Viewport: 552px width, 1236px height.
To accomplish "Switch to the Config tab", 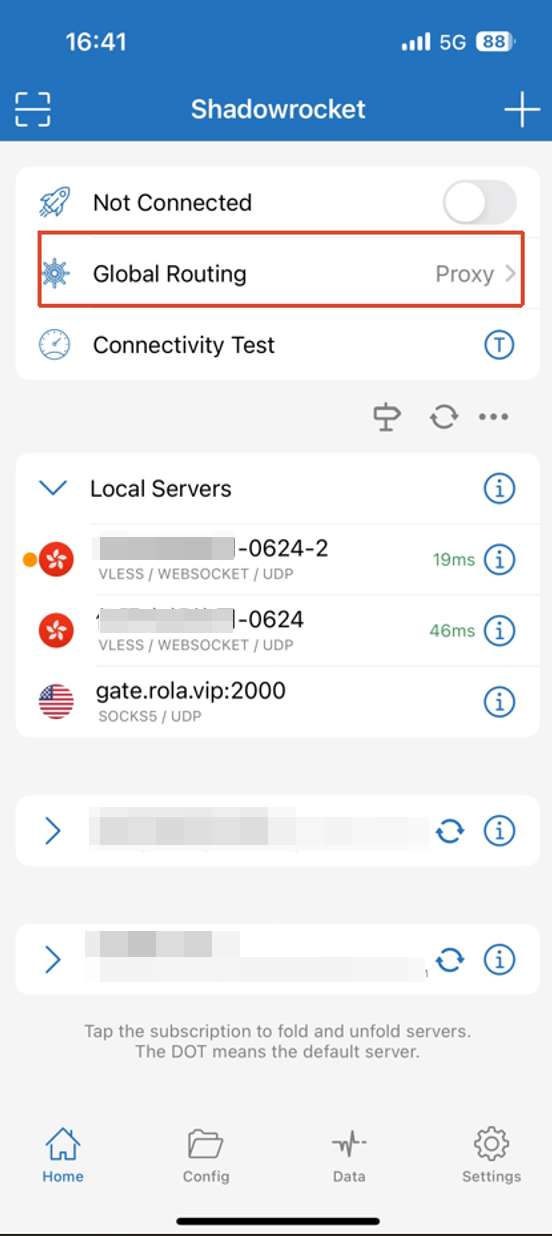I will (x=206, y=1155).
